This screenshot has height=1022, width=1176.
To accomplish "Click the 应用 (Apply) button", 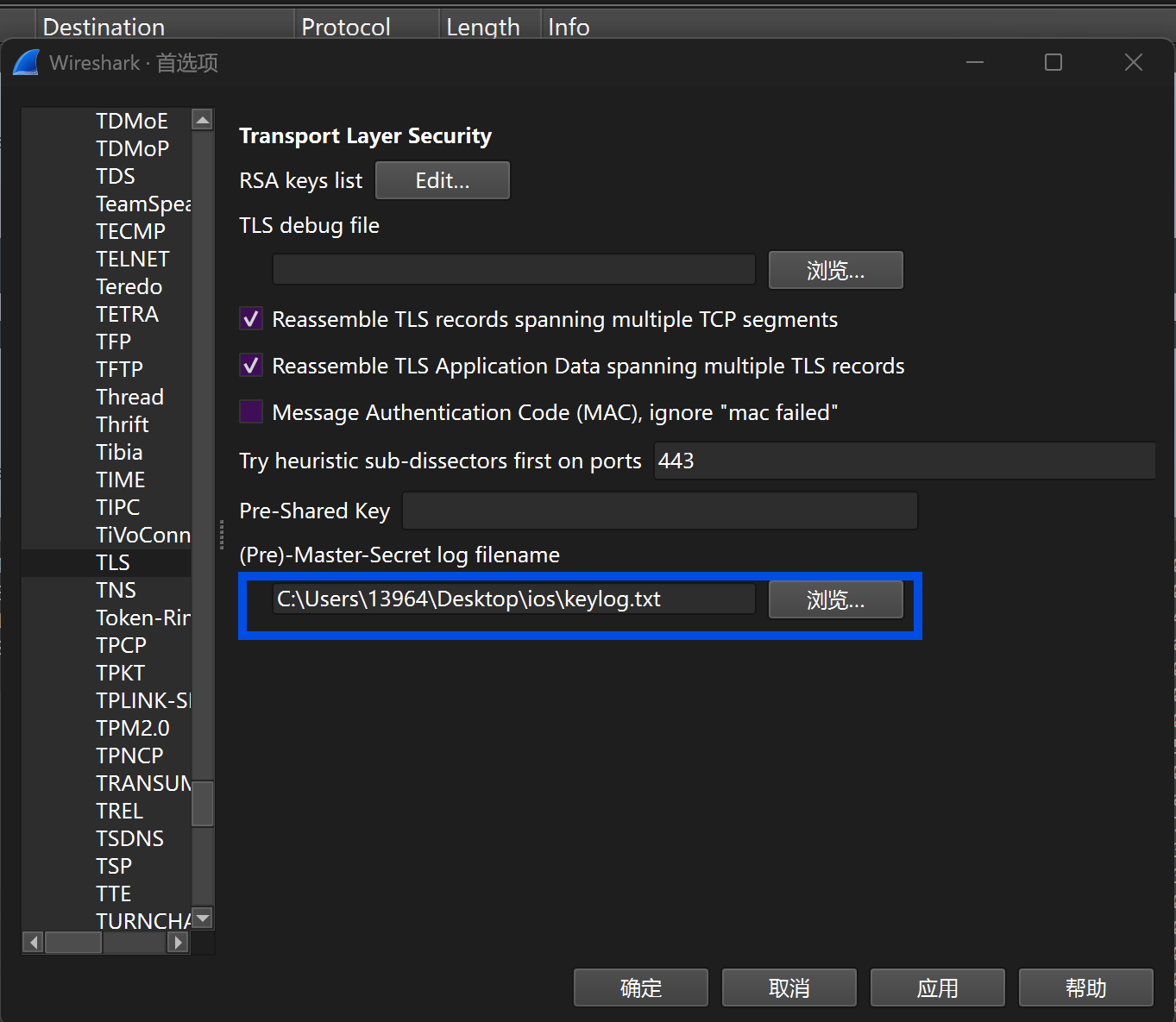I will click(x=938, y=988).
